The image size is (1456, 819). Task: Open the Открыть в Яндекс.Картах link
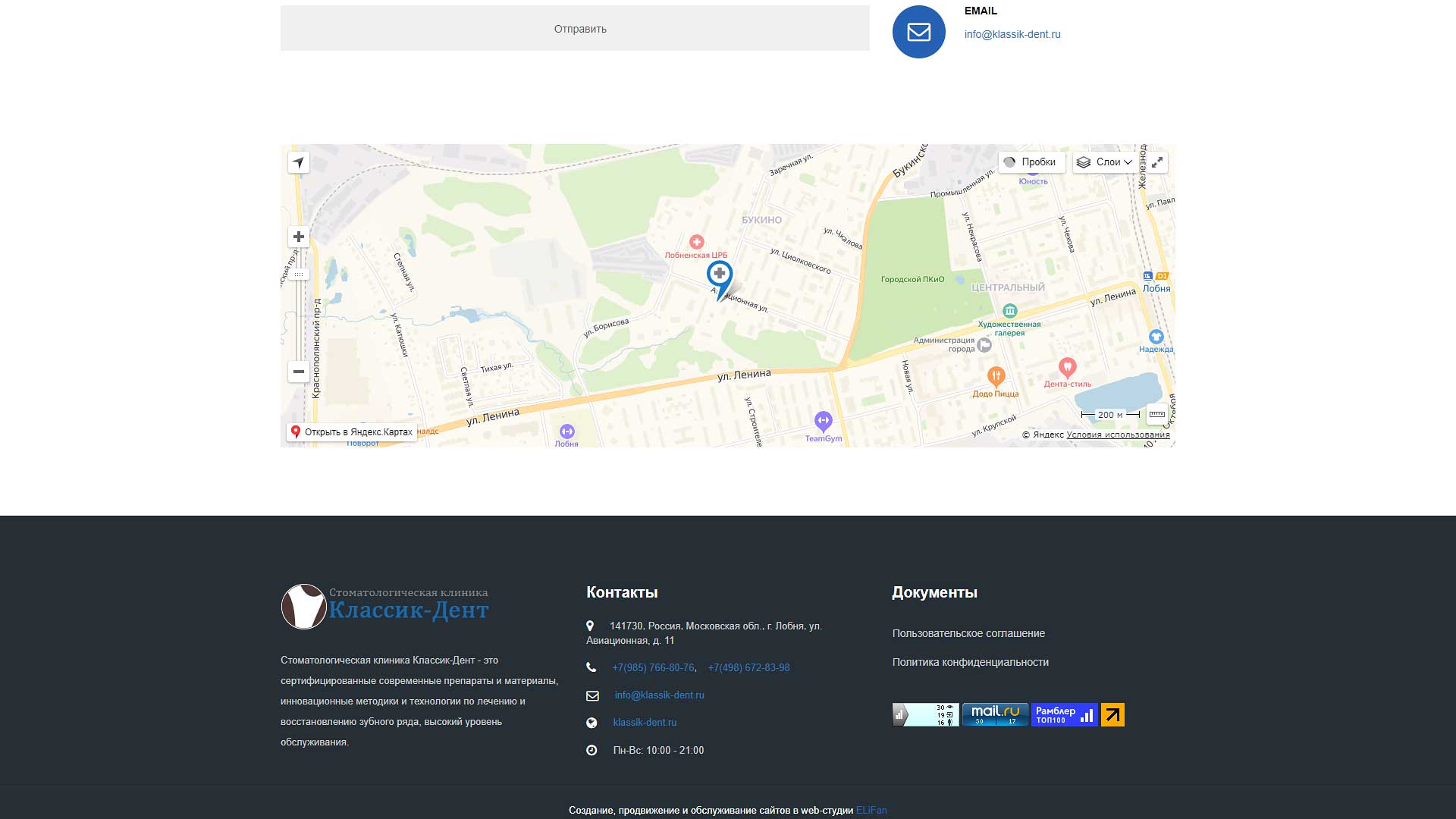coord(352,432)
